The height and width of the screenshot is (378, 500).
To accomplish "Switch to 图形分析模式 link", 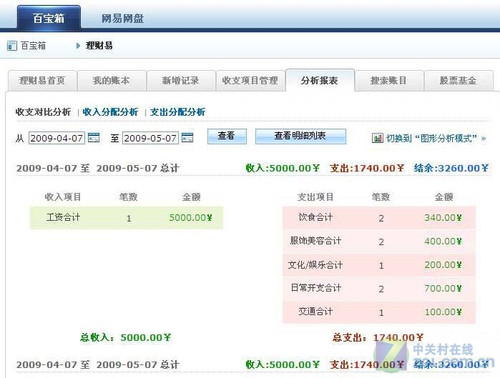I will point(436,138).
